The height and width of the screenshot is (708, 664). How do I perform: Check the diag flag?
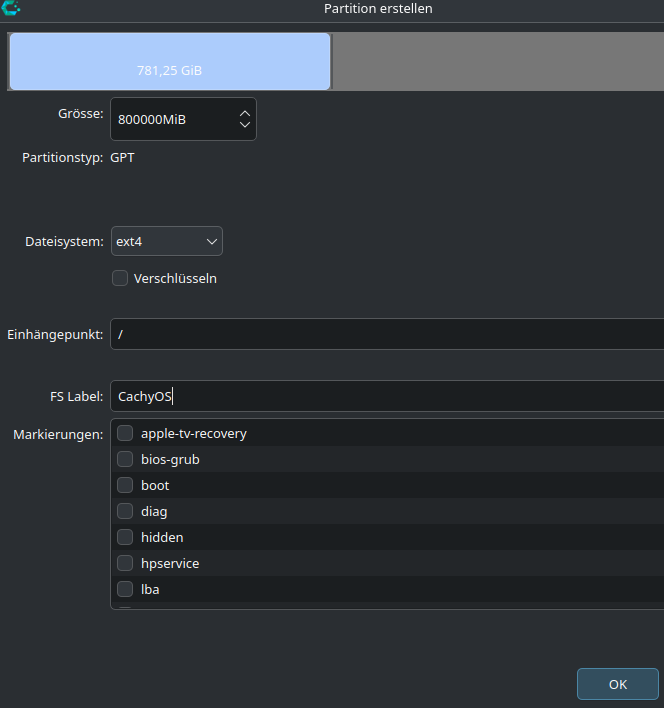click(125, 511)
